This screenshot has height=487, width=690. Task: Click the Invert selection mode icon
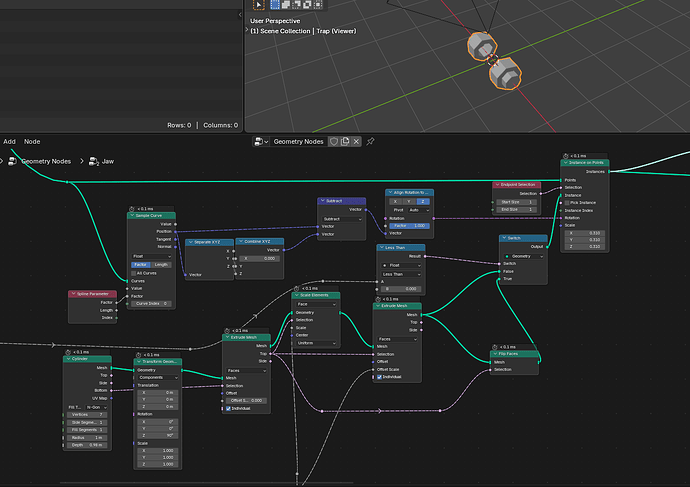point(307,5)
